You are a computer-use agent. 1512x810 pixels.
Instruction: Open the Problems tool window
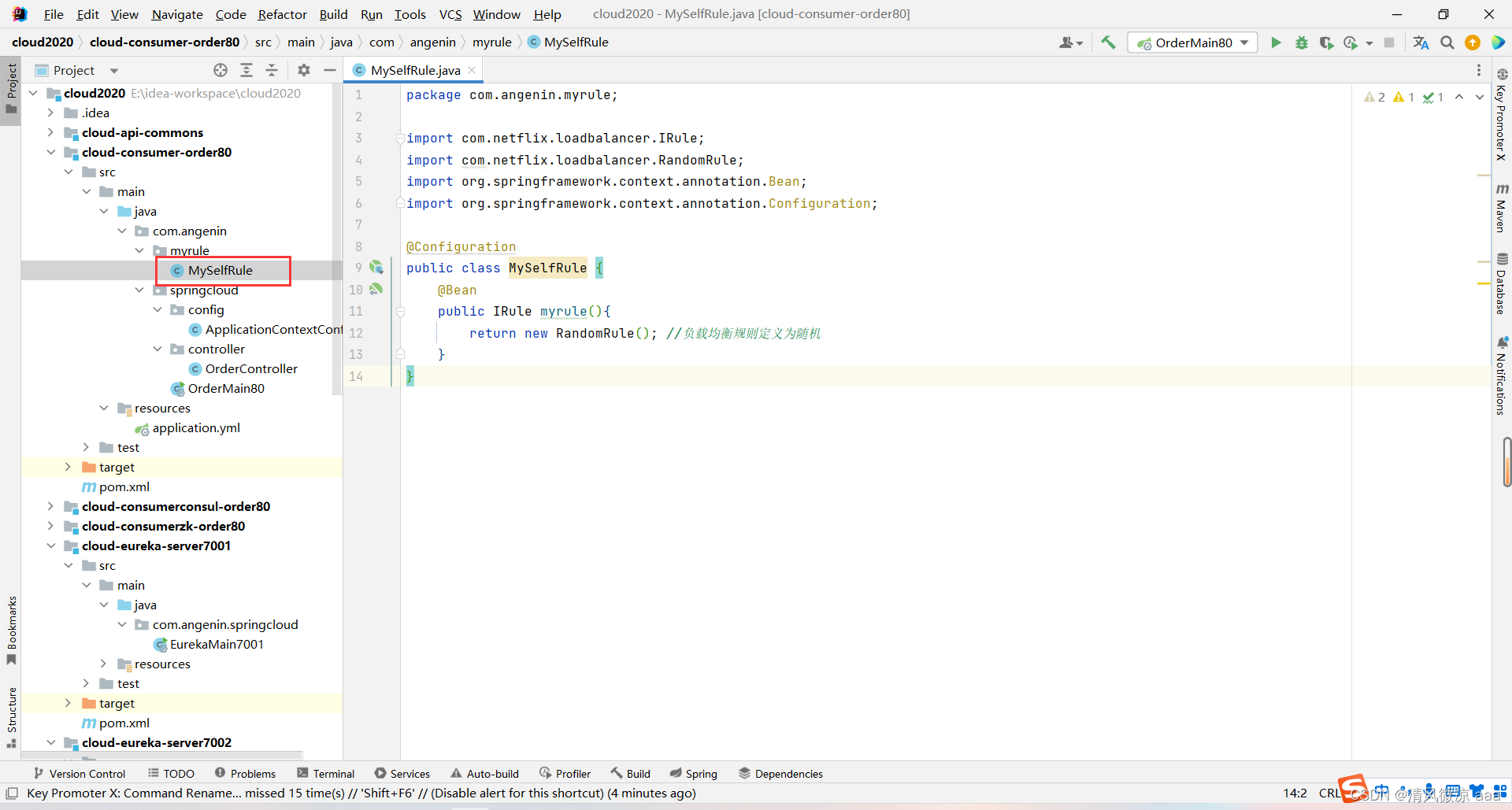click(x=245, y=774)
